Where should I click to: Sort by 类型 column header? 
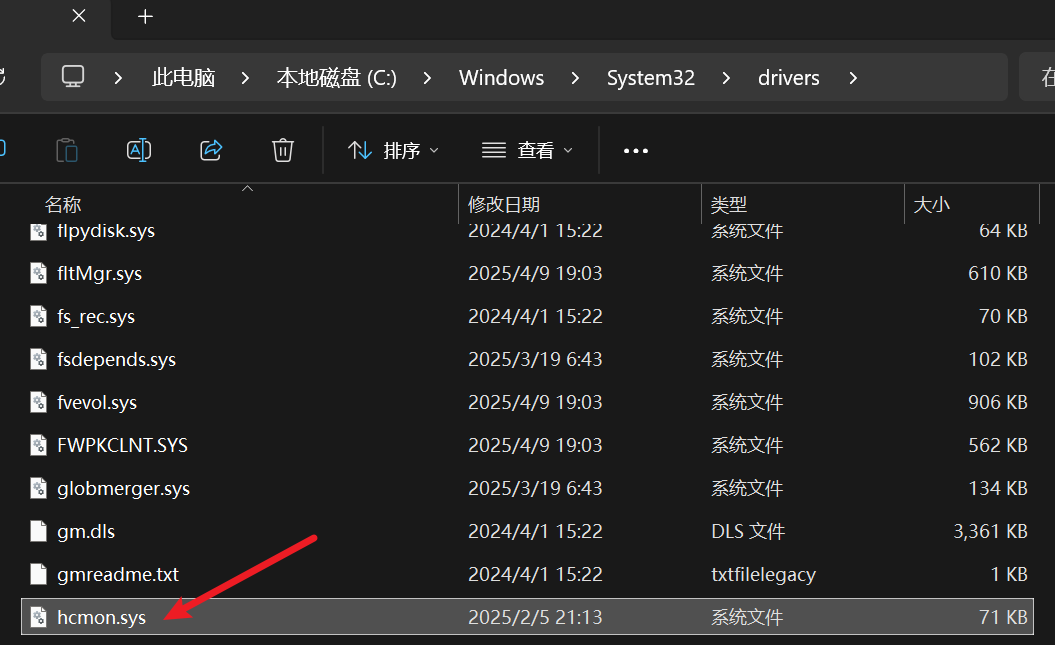(729, 204)
